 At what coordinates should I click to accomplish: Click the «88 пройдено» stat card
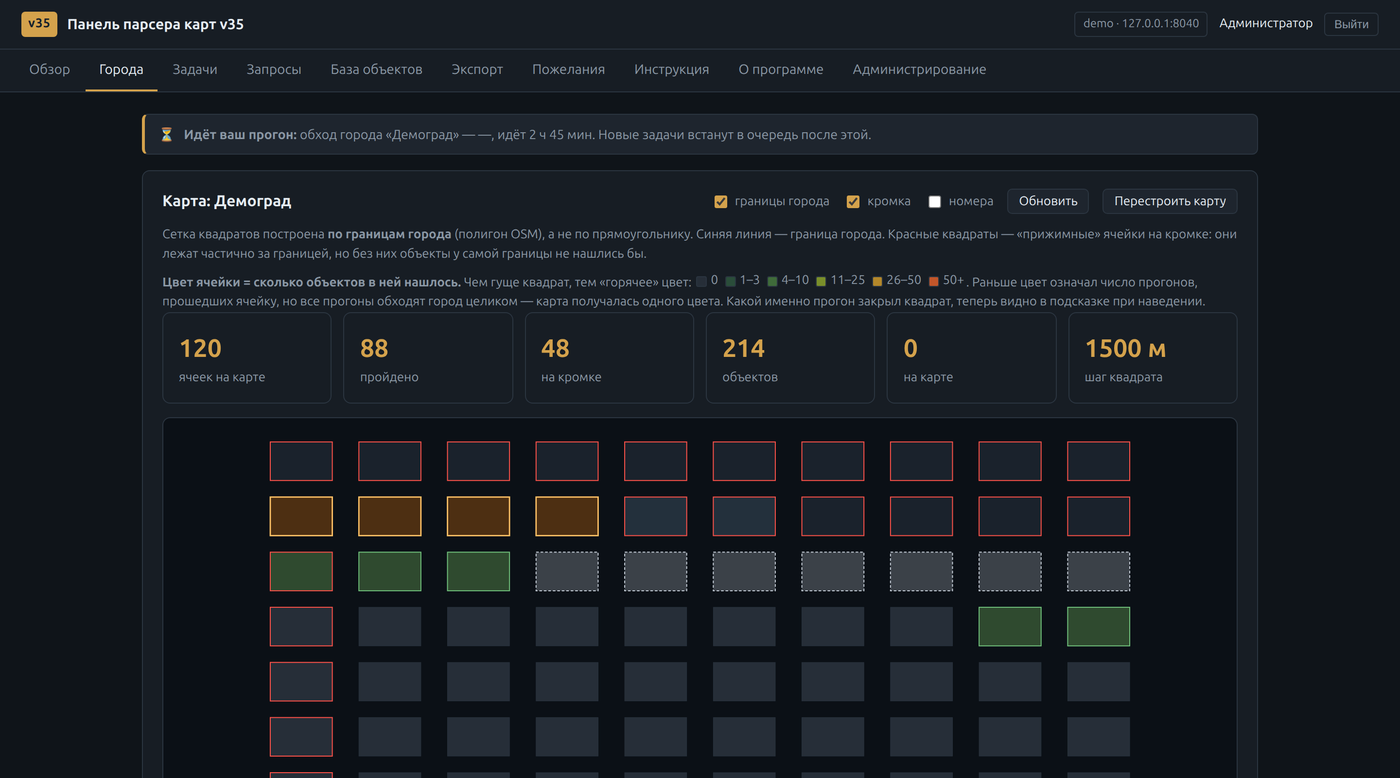(428, 358)
